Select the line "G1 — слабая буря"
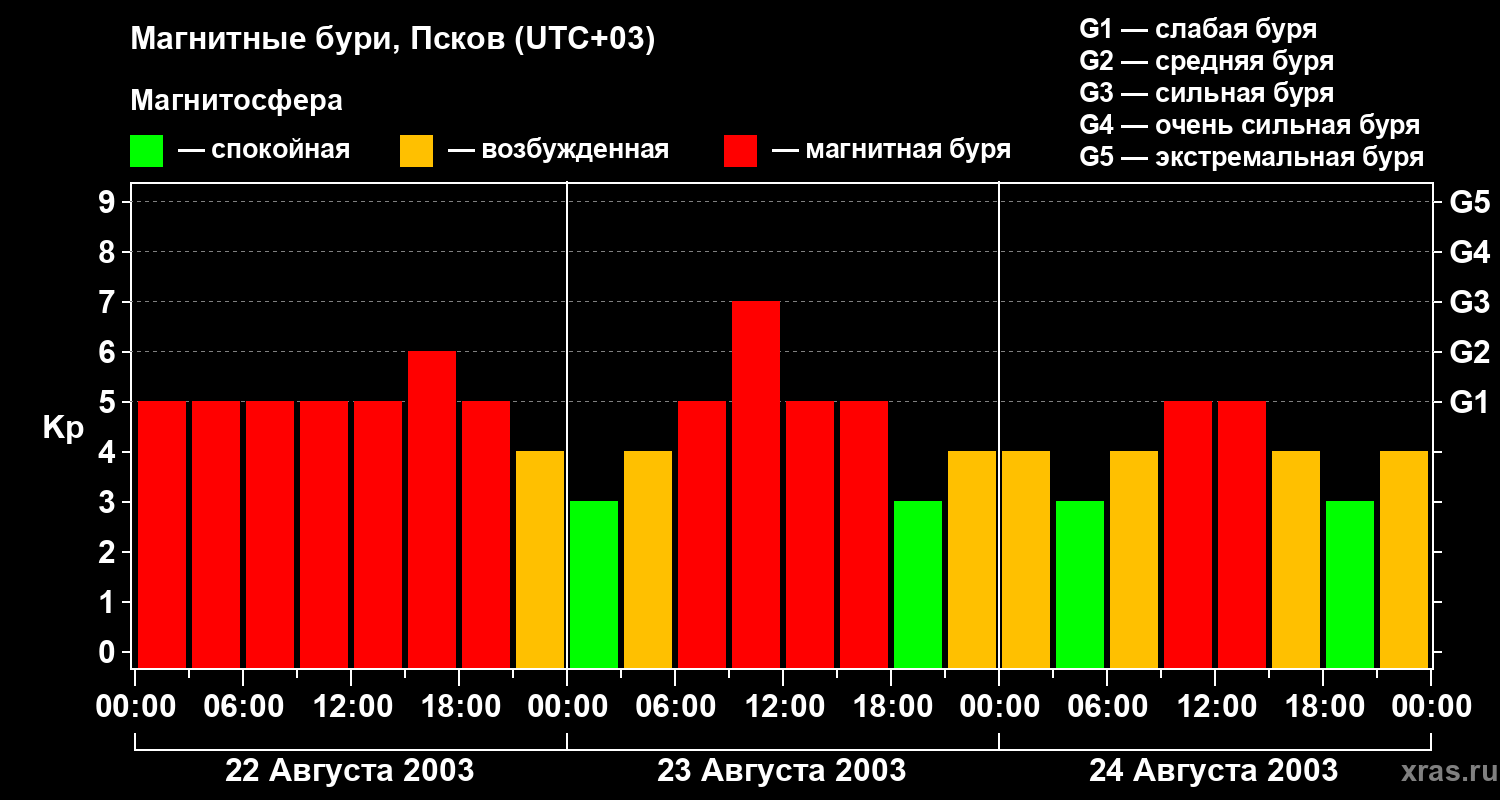Viewport: 1500px width, 800px height. point(1198,29)
